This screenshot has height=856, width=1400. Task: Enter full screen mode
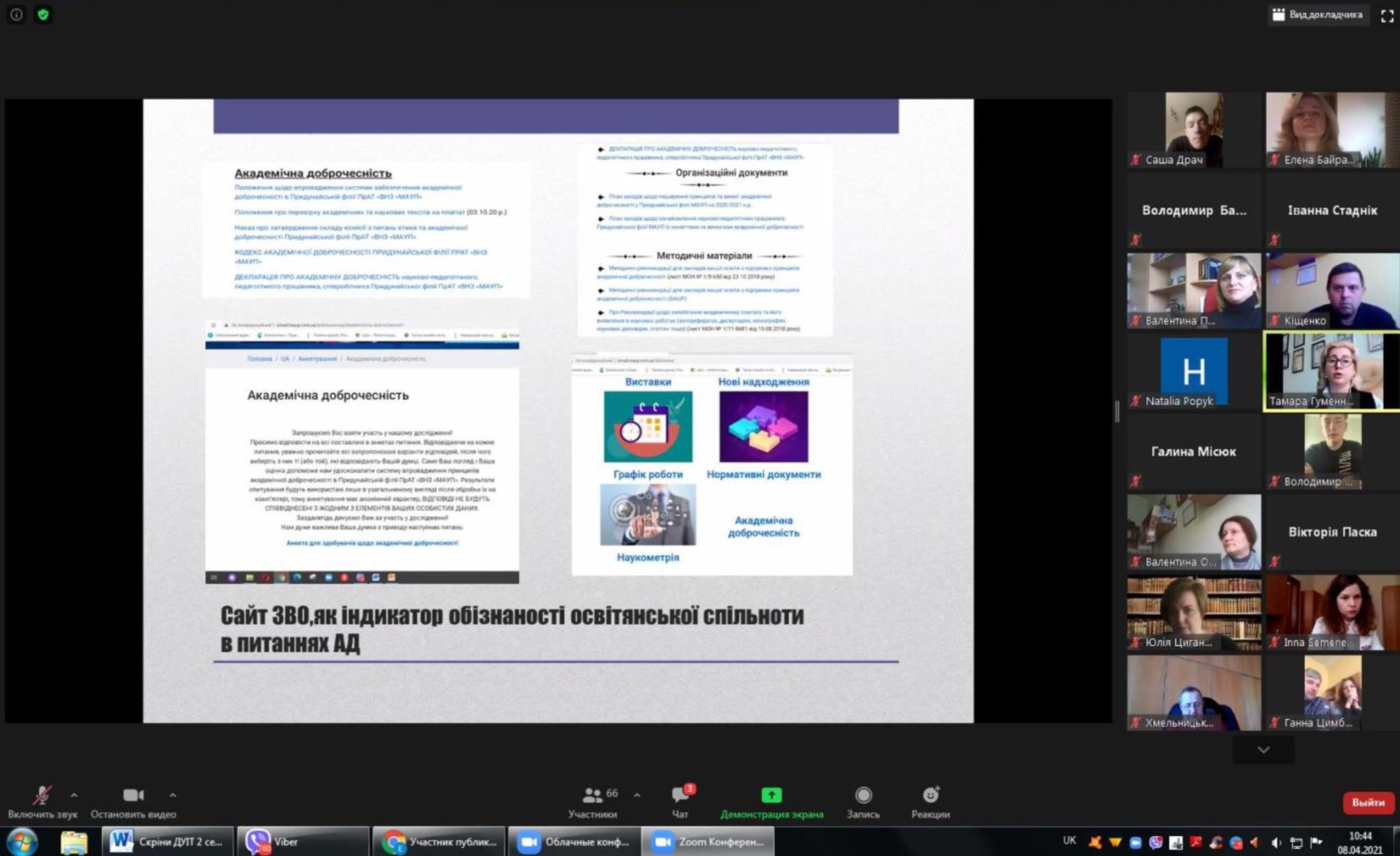(x=1387, y=16)
